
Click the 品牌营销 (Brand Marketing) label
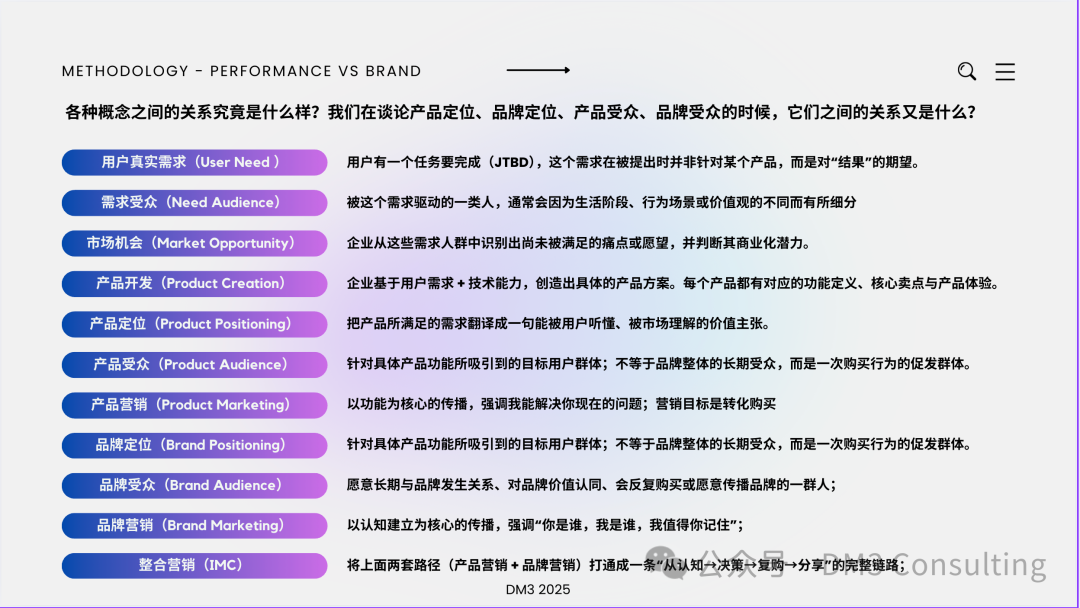194,525
